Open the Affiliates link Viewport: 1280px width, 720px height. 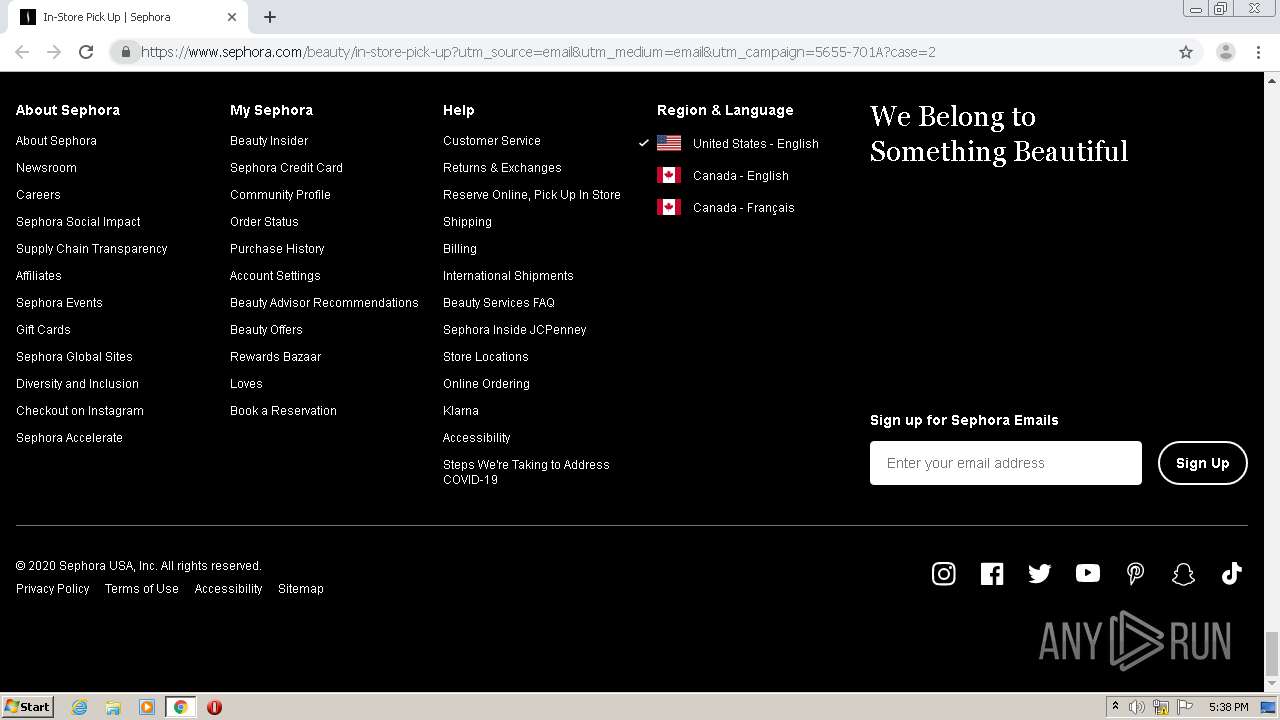point(38,276)
